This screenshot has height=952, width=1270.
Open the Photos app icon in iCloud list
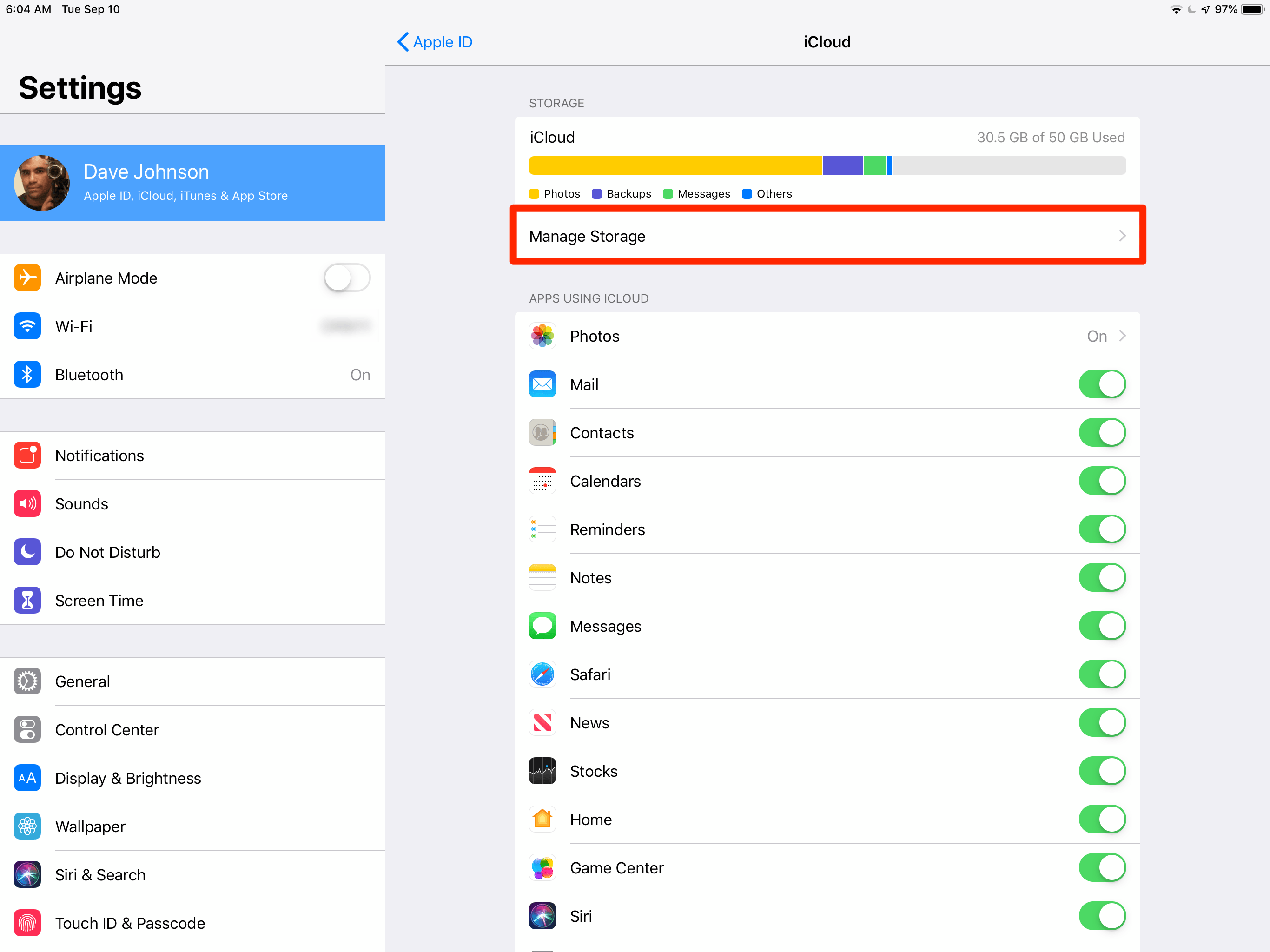point(542,336)
